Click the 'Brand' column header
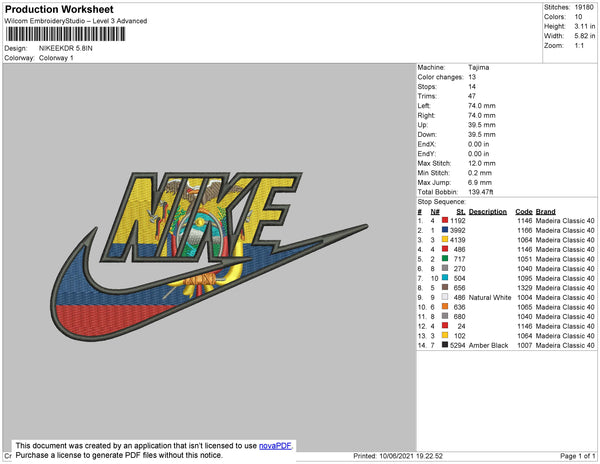Viewport: 600px width, 464px height. [x=545, y=212]
